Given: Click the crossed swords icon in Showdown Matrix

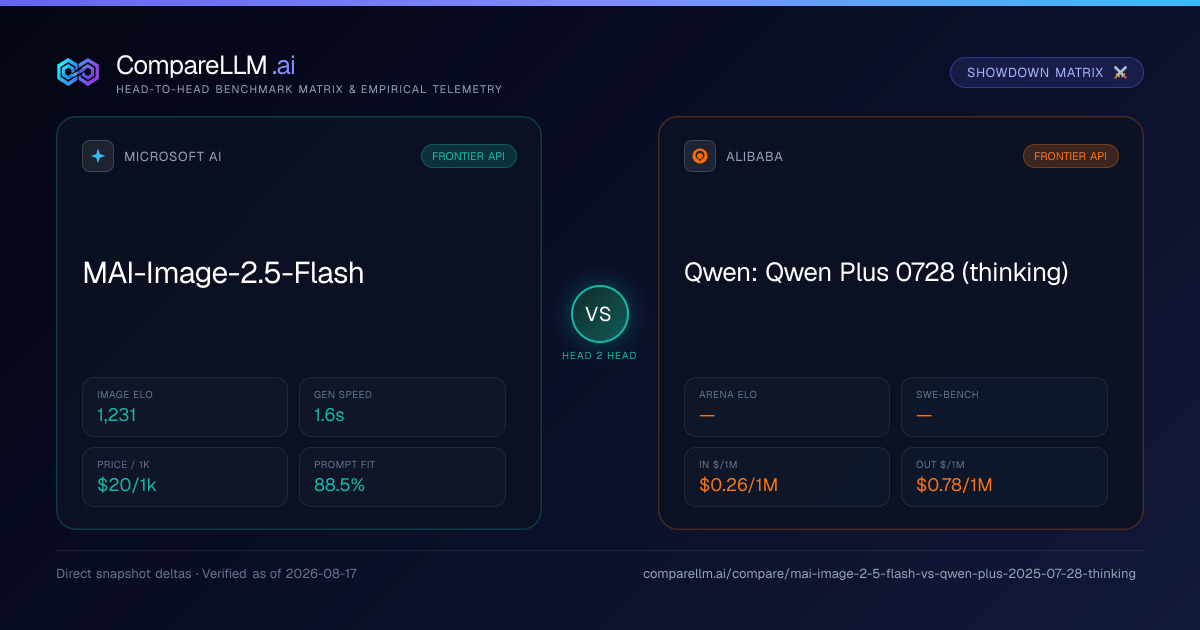Looking at the screenshot, I should click(1120, 73).
